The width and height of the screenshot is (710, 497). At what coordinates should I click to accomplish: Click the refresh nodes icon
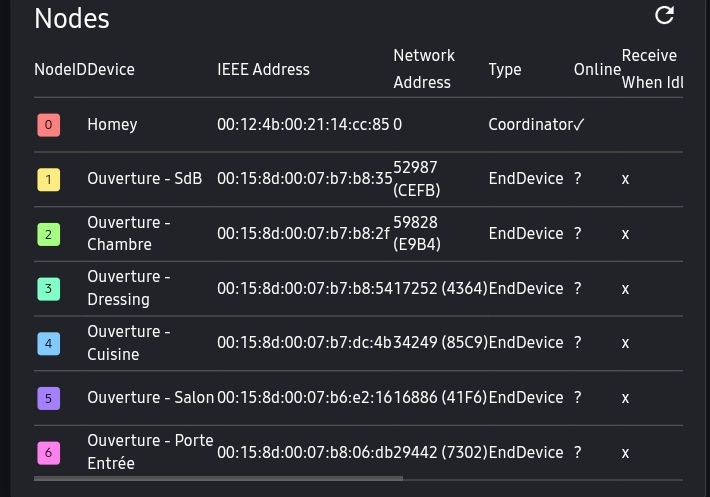pyautogui.click(x=664, y=15)
